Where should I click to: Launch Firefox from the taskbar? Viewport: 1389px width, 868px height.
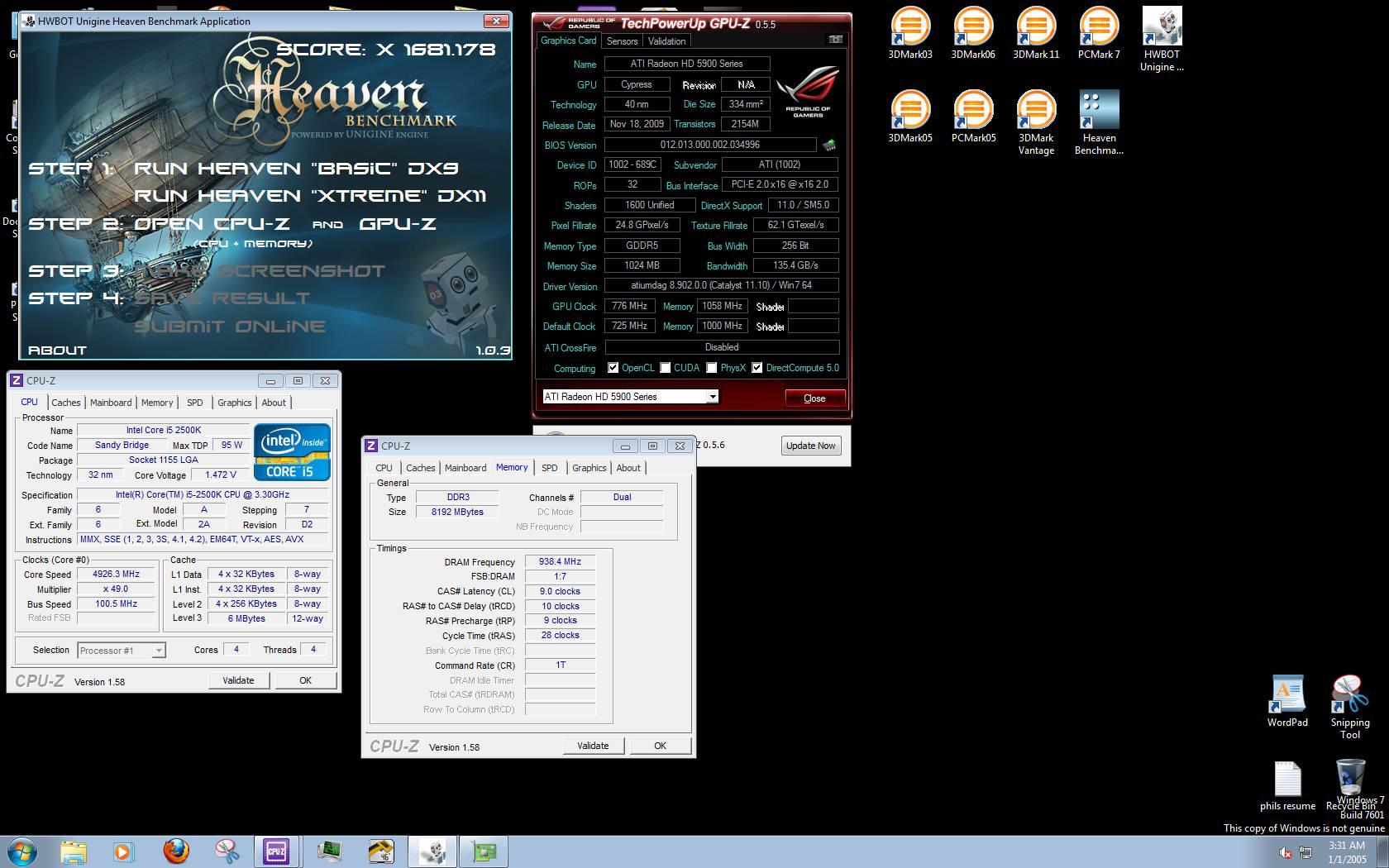tap(175, 851)
